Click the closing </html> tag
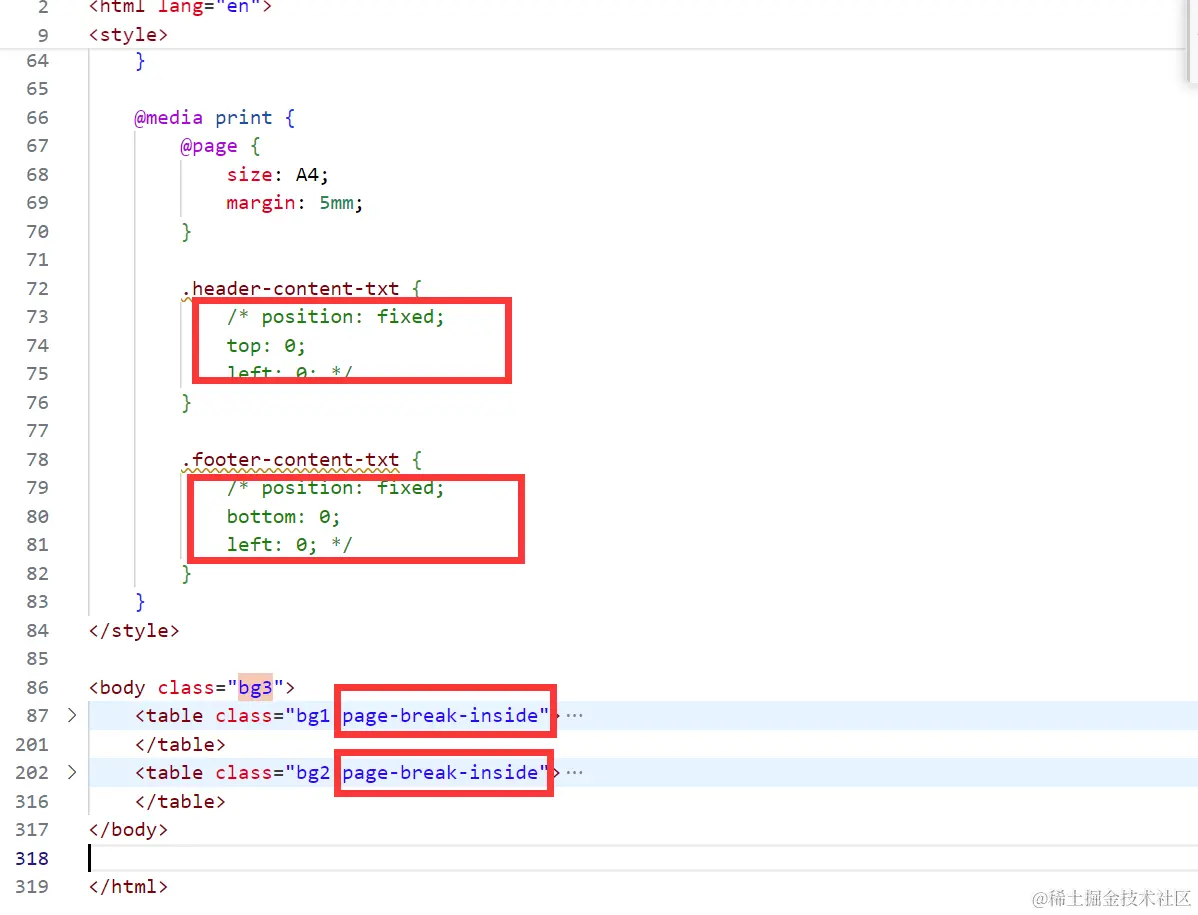The image size is (1198, 915). tap(128, 887)
